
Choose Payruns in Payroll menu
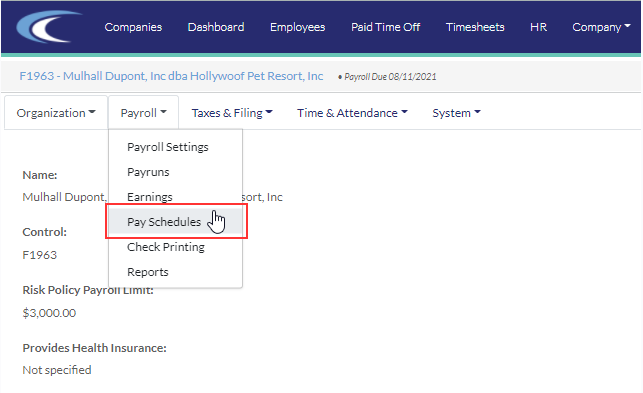click(176, 172)
